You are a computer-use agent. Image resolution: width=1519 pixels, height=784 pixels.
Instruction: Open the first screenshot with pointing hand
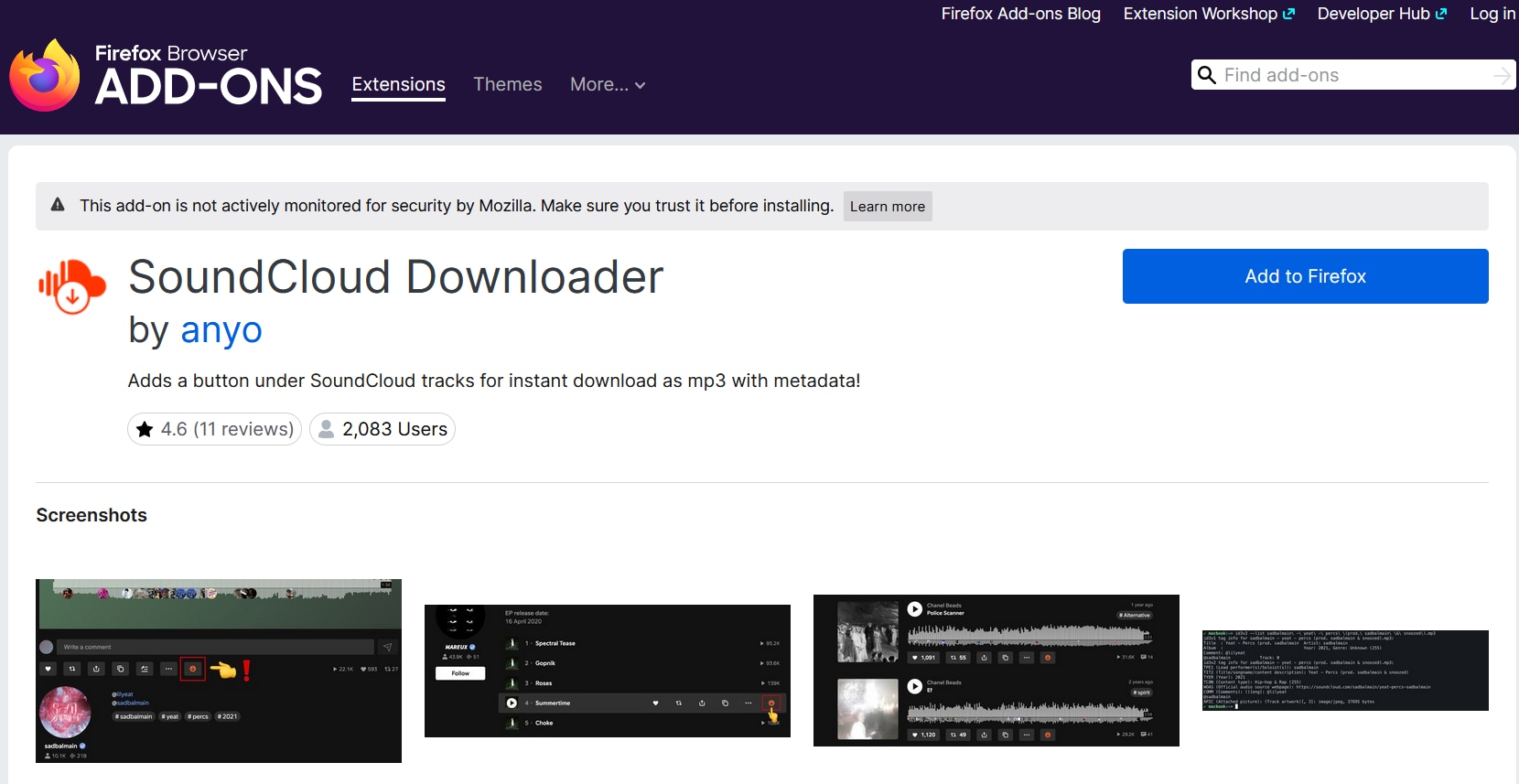(219, 671)
